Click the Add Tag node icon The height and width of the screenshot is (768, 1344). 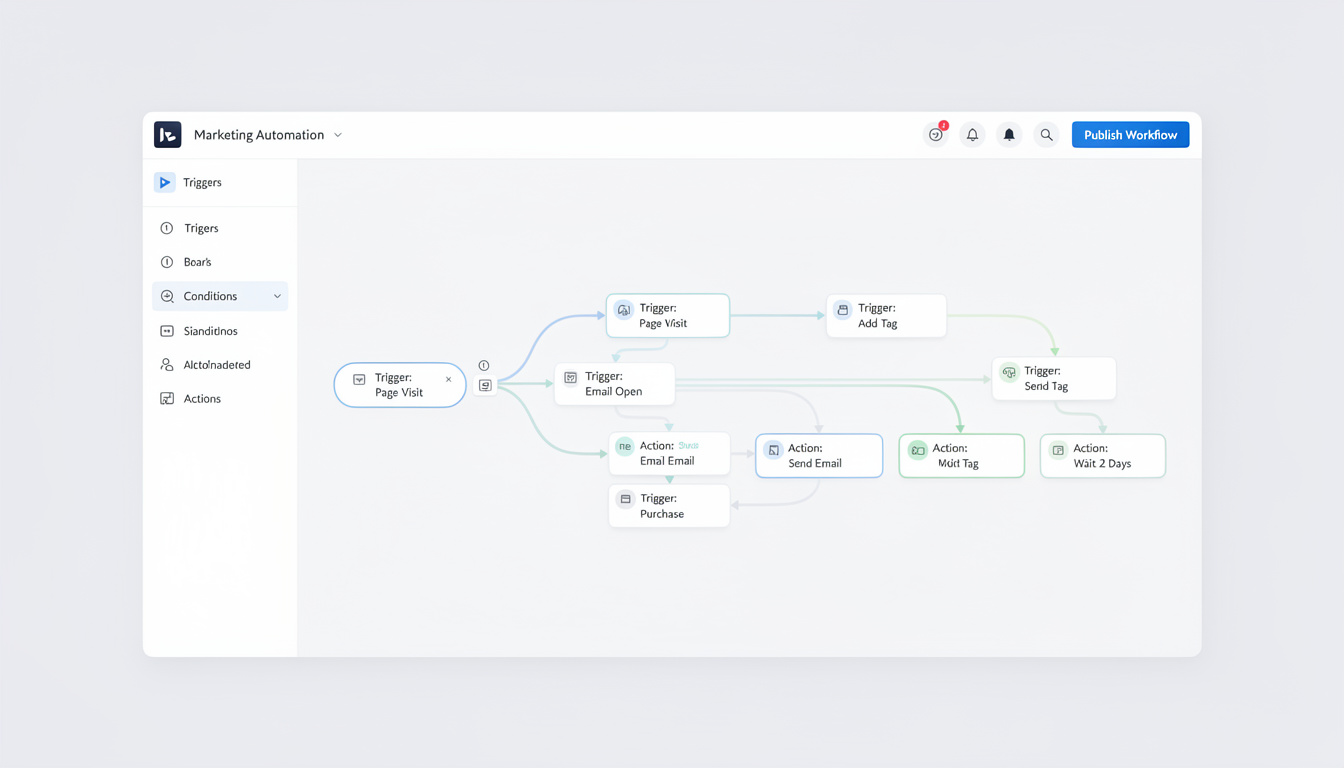coord(843,310)
